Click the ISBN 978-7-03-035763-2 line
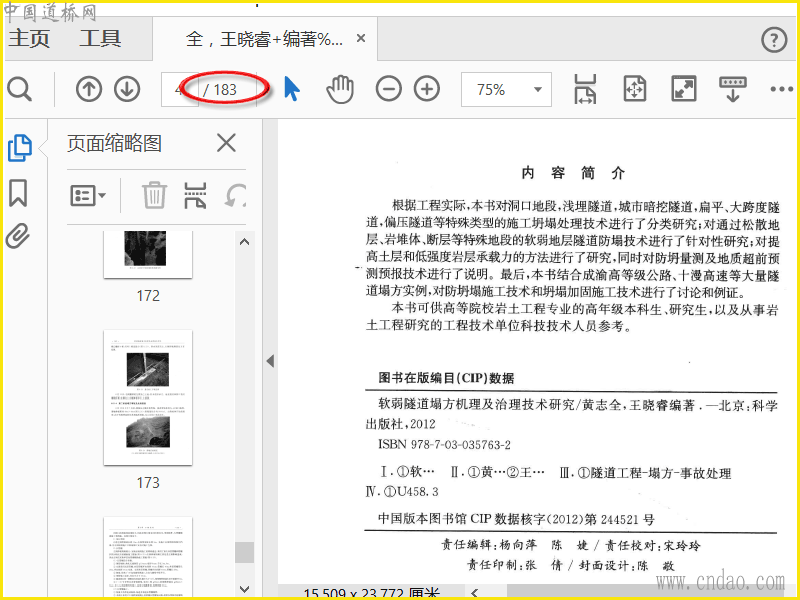The width and height of the screenshot is (800, 600). coord(444,444)
